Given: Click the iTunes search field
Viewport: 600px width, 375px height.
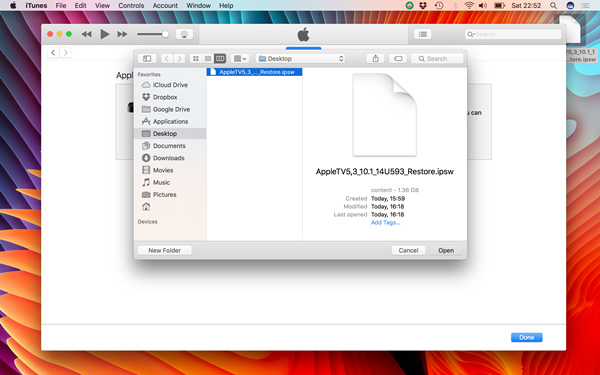Looking at the screenshot, I should [x=513, y=34].
